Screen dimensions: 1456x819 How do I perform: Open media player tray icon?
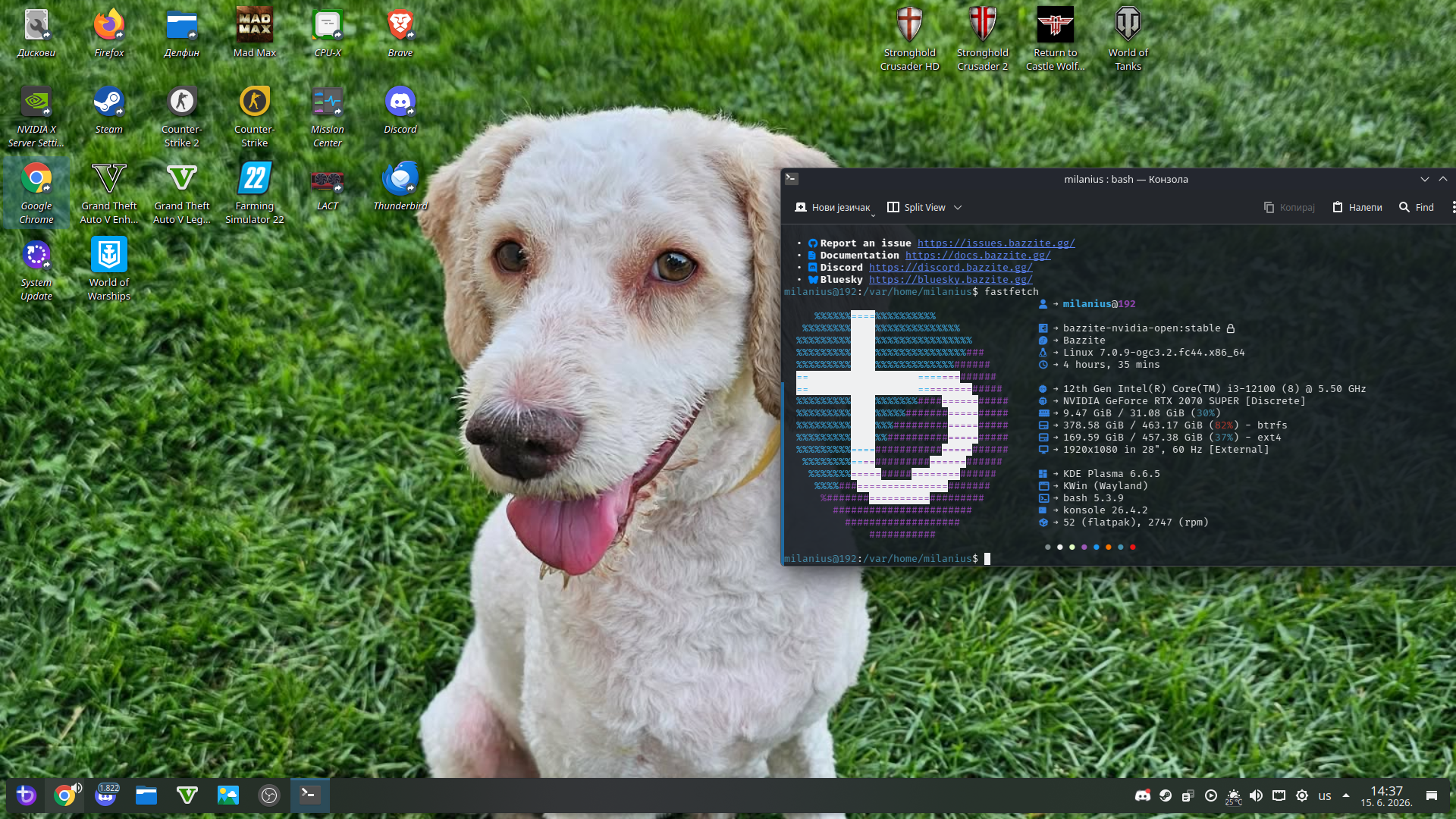pyautogui.click(x=1211, y=795)
